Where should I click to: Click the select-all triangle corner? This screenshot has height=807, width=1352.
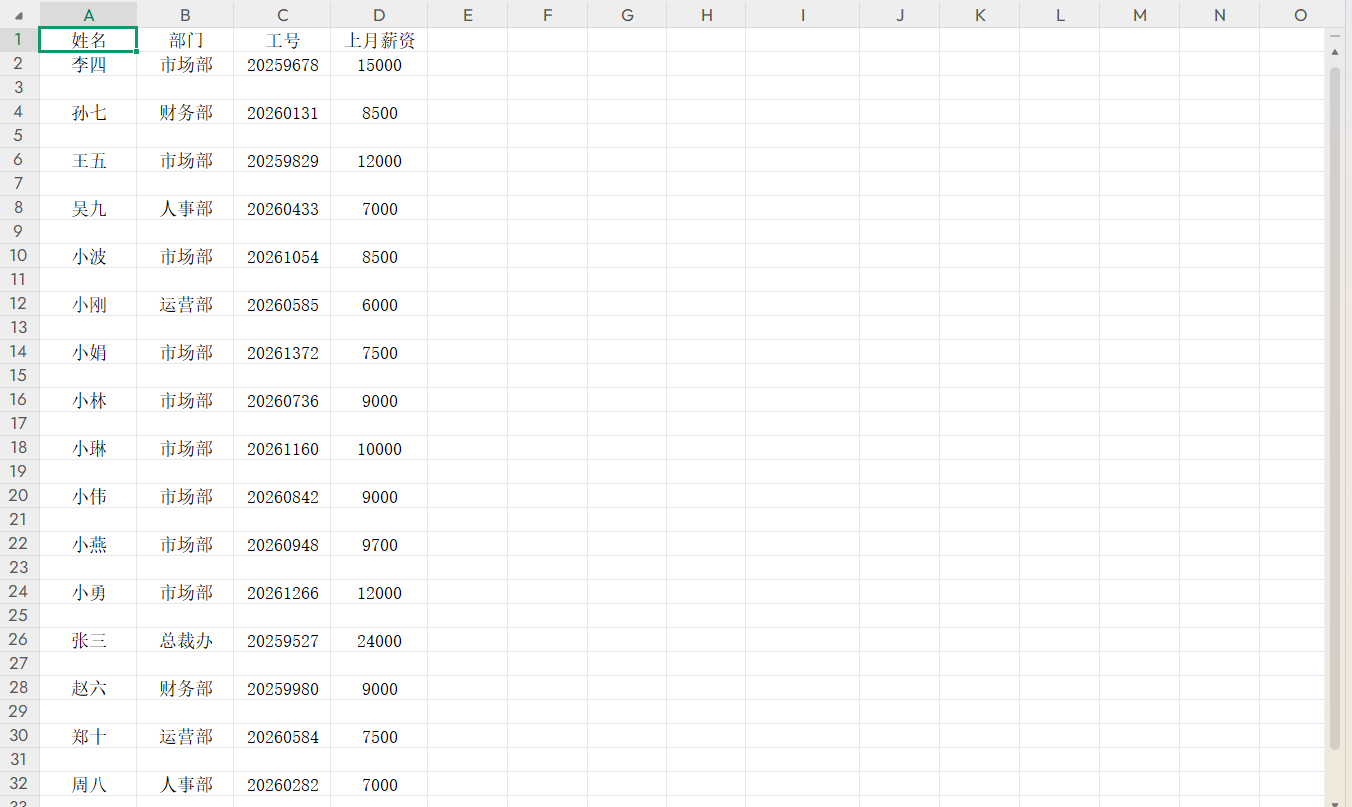19,15
